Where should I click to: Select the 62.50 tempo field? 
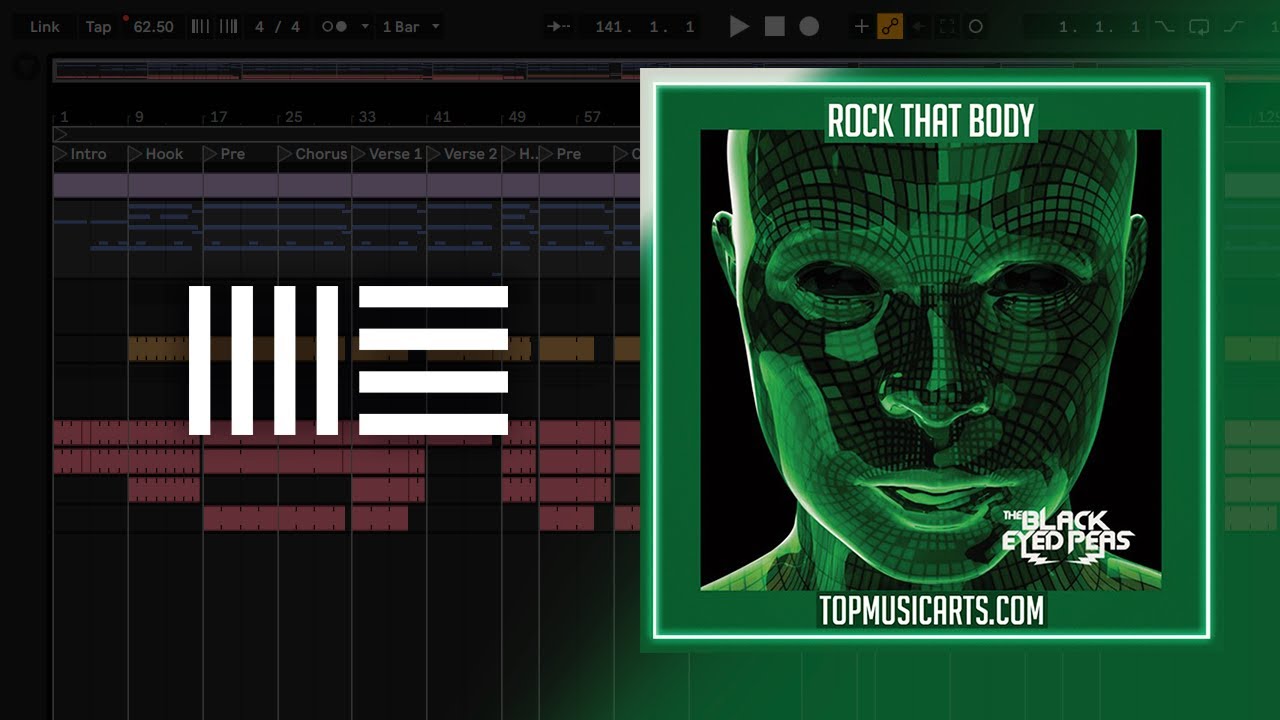pyautogui.click(x=153, y=27)
